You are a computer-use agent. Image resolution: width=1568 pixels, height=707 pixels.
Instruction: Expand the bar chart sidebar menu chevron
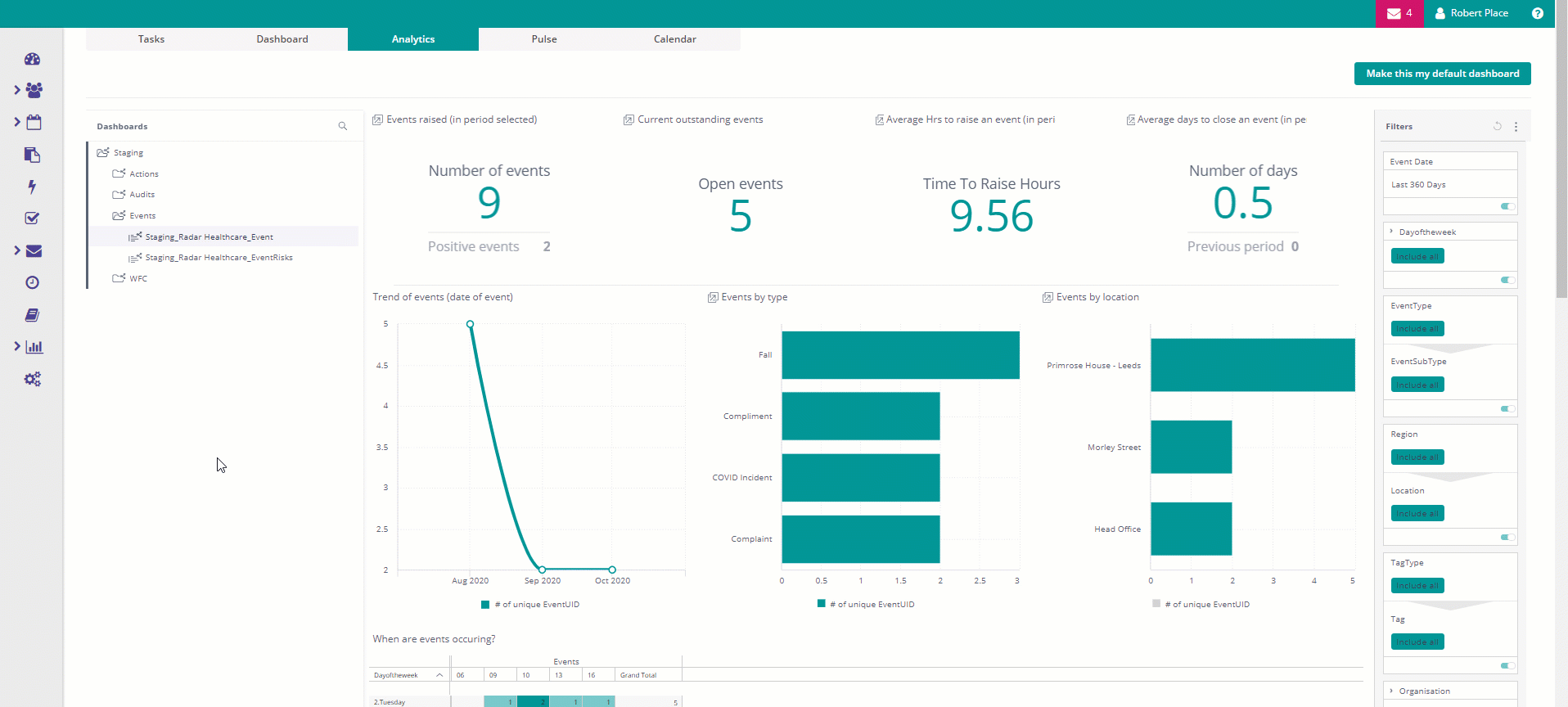17,346
